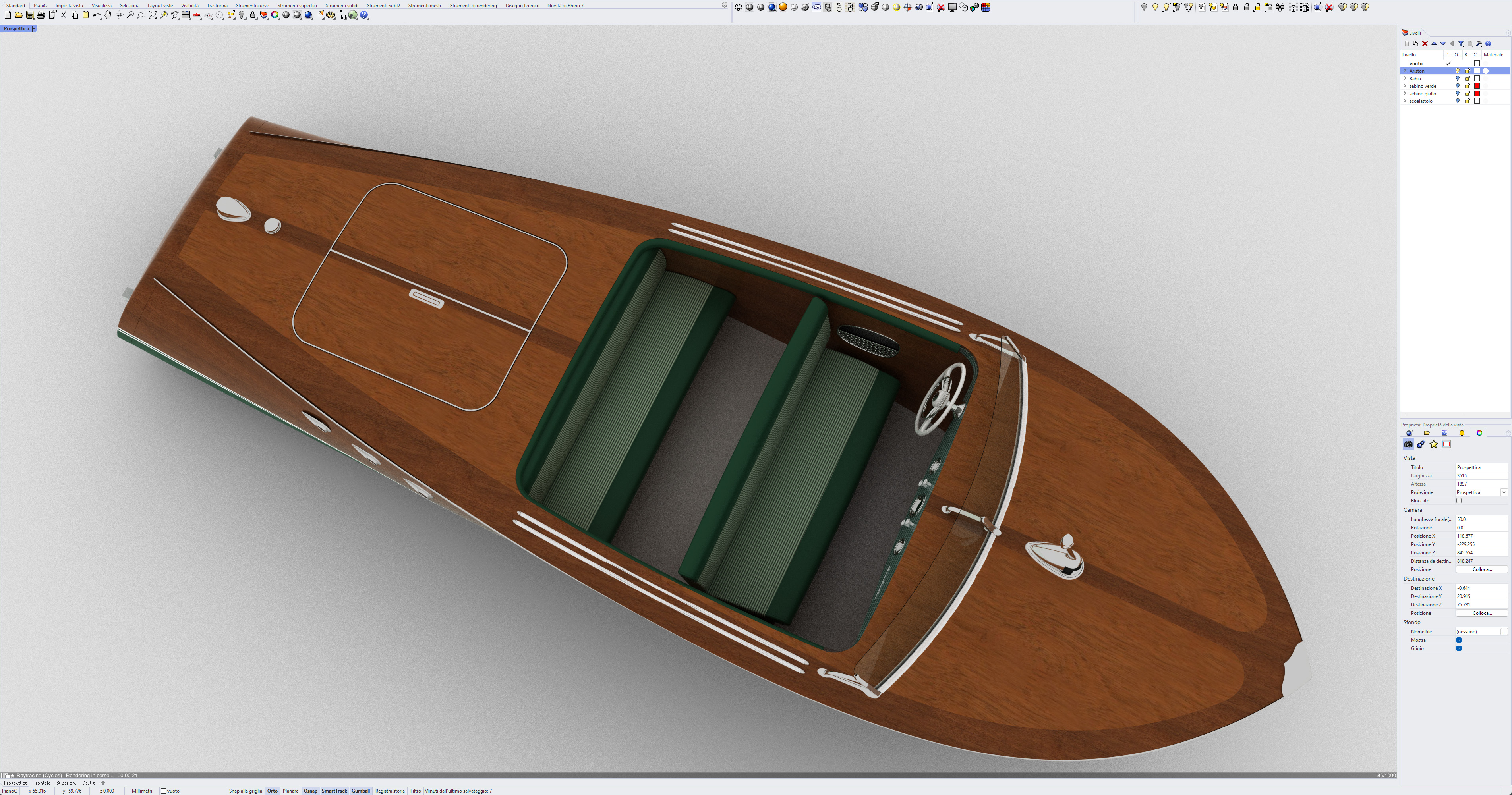Switch to the Superiore viewport tab
This screenshot has width=1512, height=795.
66,783
